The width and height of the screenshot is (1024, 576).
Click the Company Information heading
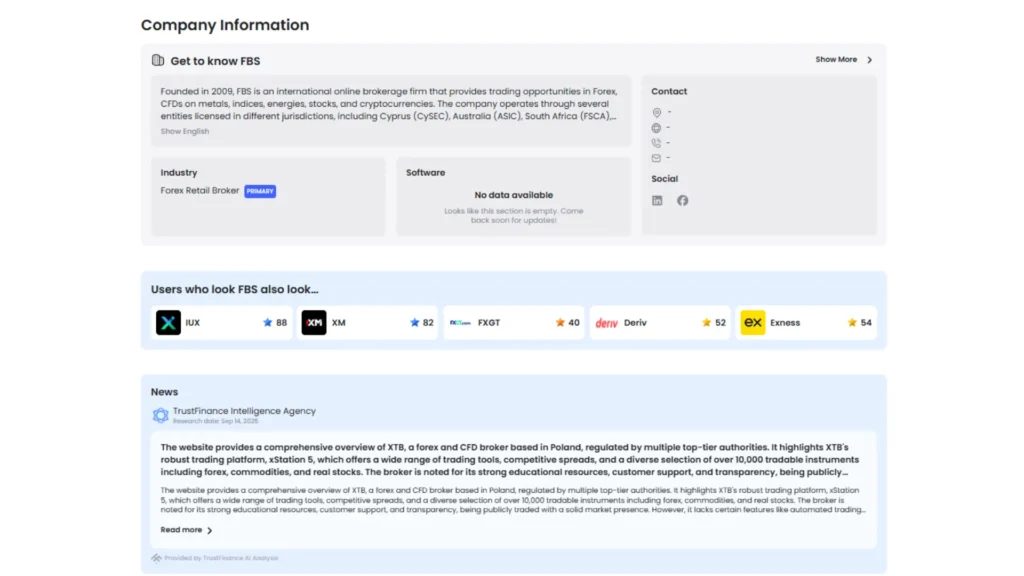(224, 25)
